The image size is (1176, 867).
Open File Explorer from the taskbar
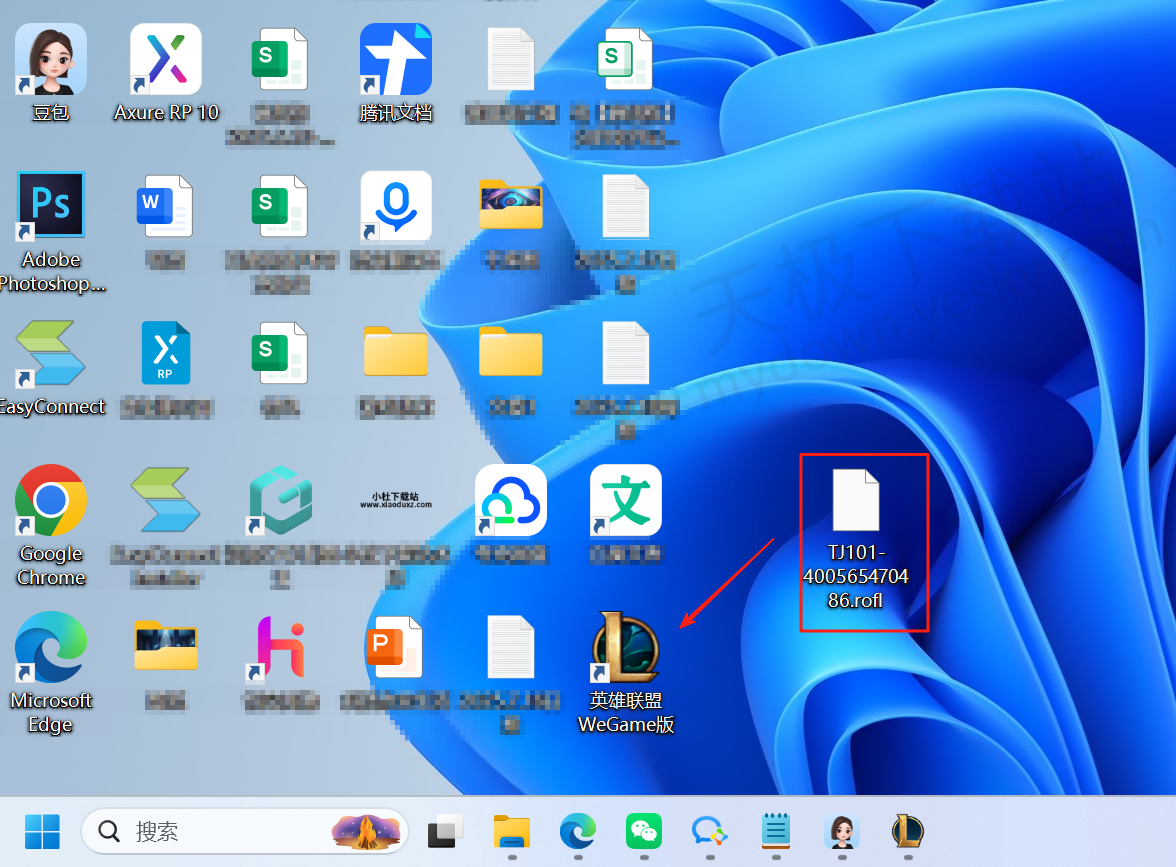pos(512,831)
